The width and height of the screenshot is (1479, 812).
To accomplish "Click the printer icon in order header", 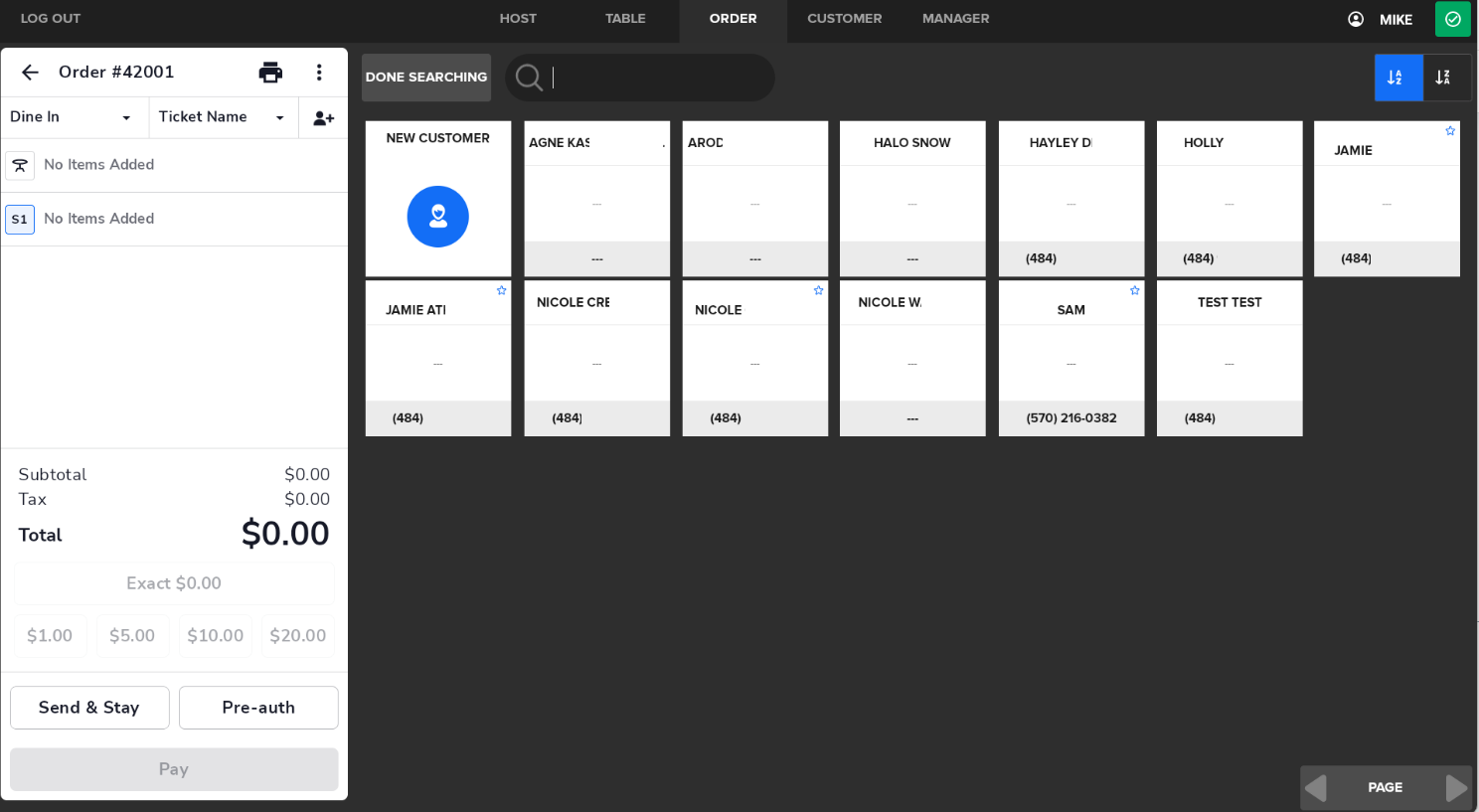I will pos(270,73).
